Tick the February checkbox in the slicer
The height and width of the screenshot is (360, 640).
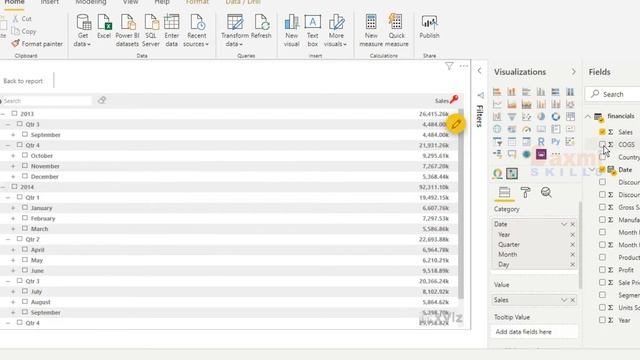pos(25,218)
